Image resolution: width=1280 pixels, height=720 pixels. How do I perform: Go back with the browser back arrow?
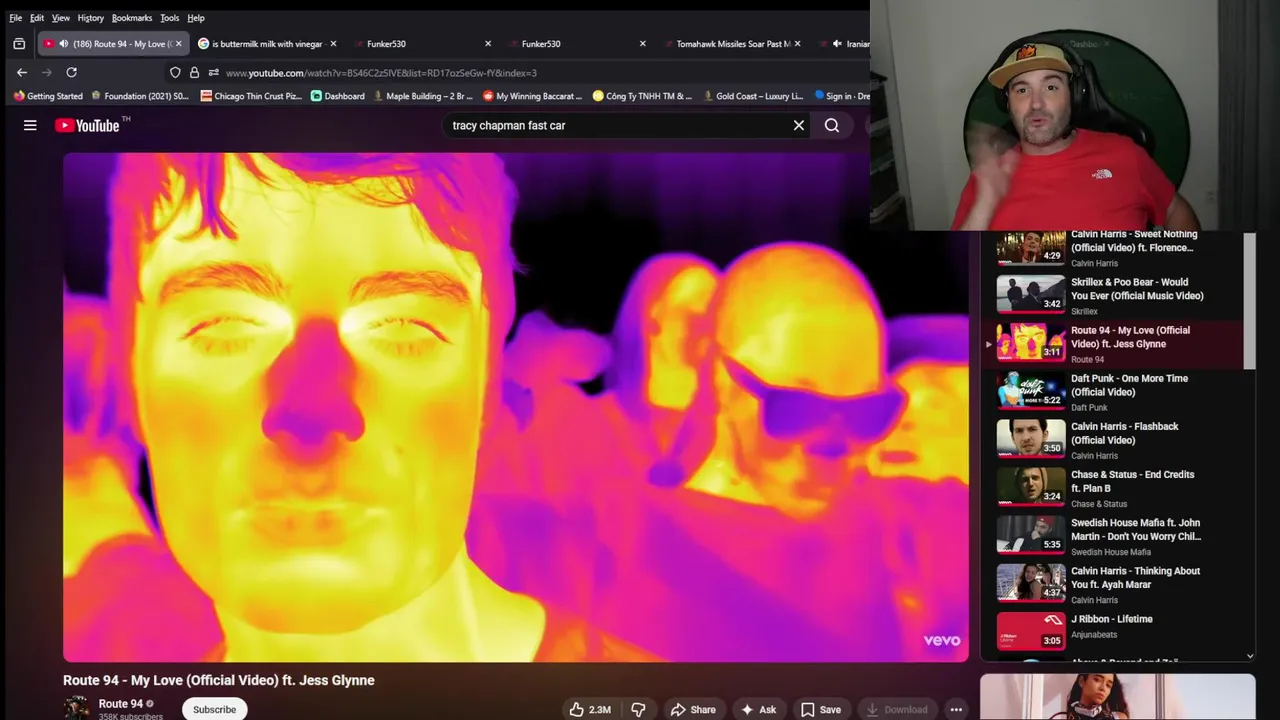22,72
